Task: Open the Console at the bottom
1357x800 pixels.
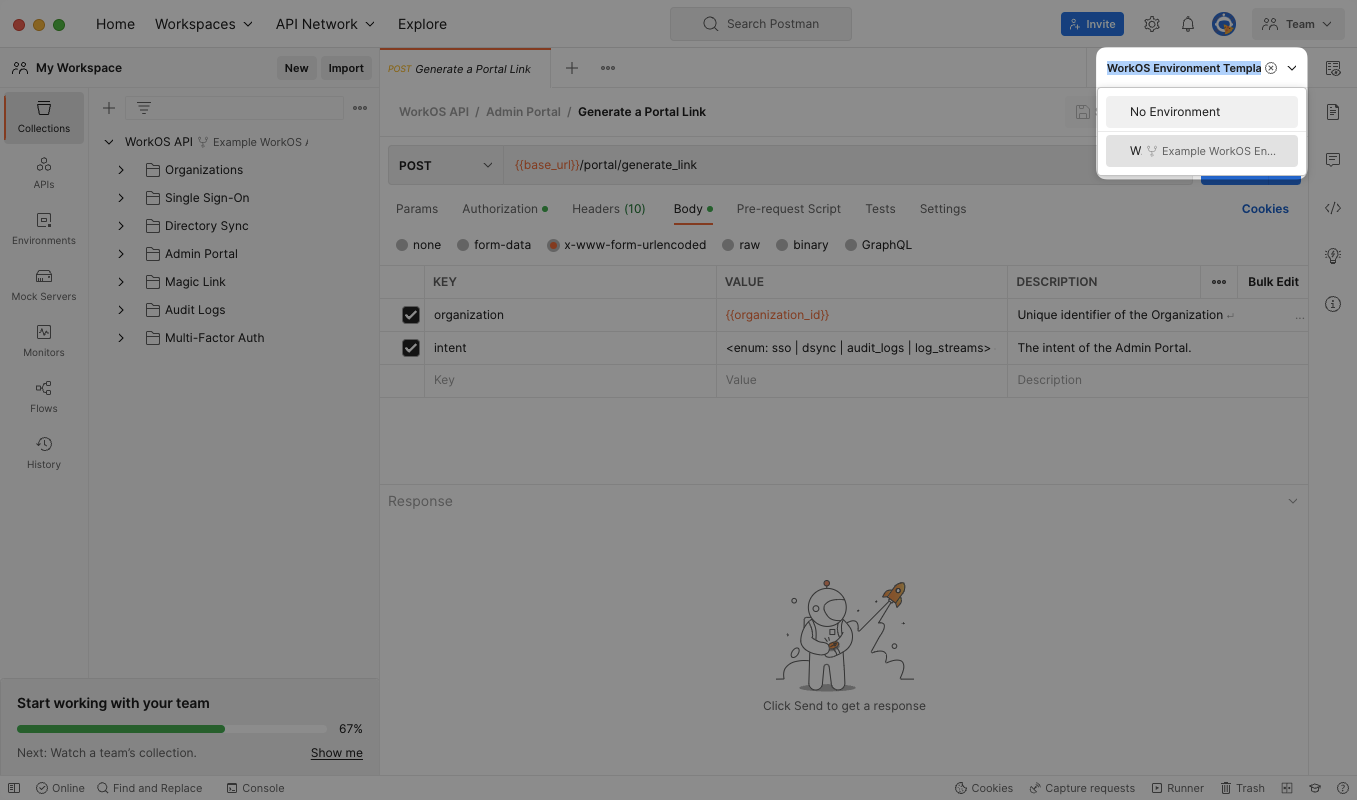Action: 255,787
